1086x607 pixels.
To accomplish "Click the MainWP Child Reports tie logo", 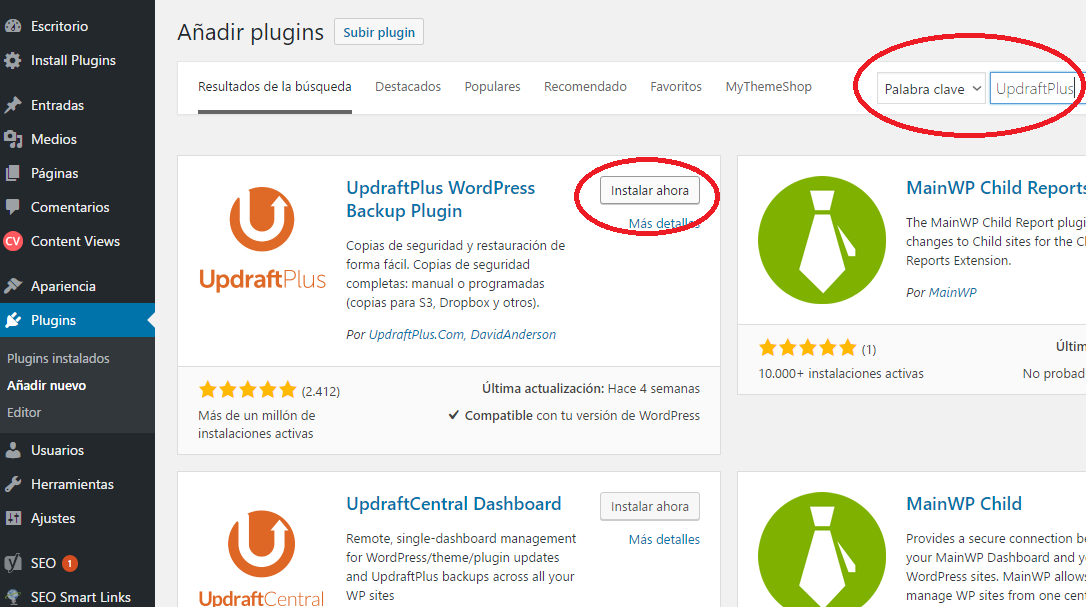I will tap(822, 240).
